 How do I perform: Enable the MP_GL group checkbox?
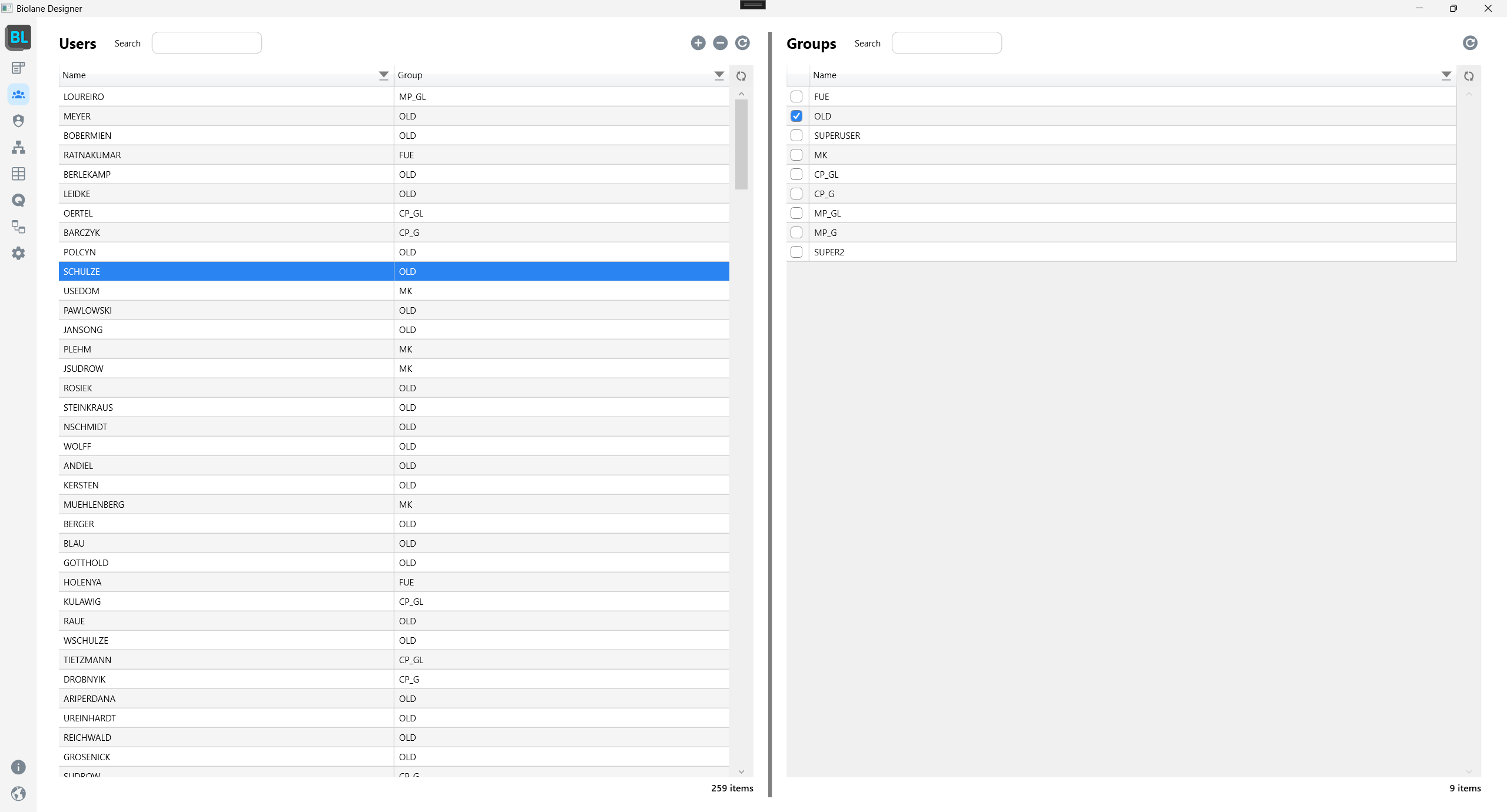(x=796, y=213)
